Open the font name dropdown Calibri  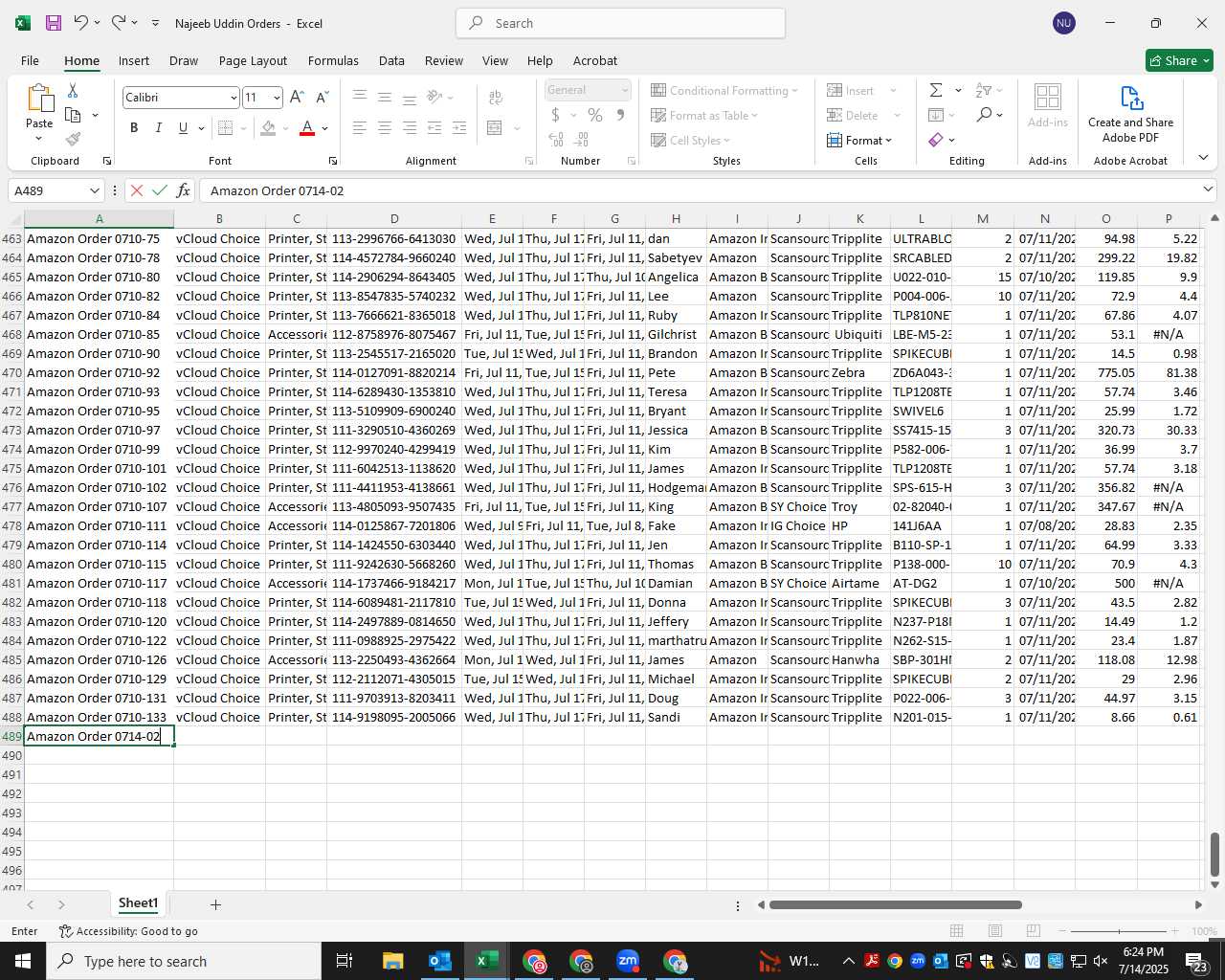click(233, 98)
